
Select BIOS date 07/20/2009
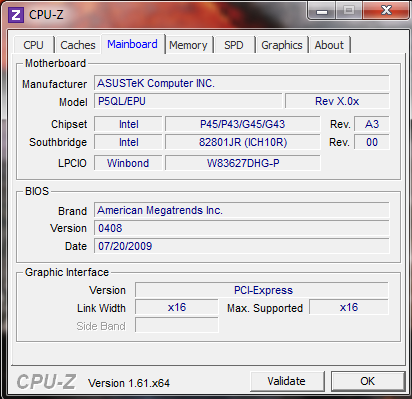point(242,246)
